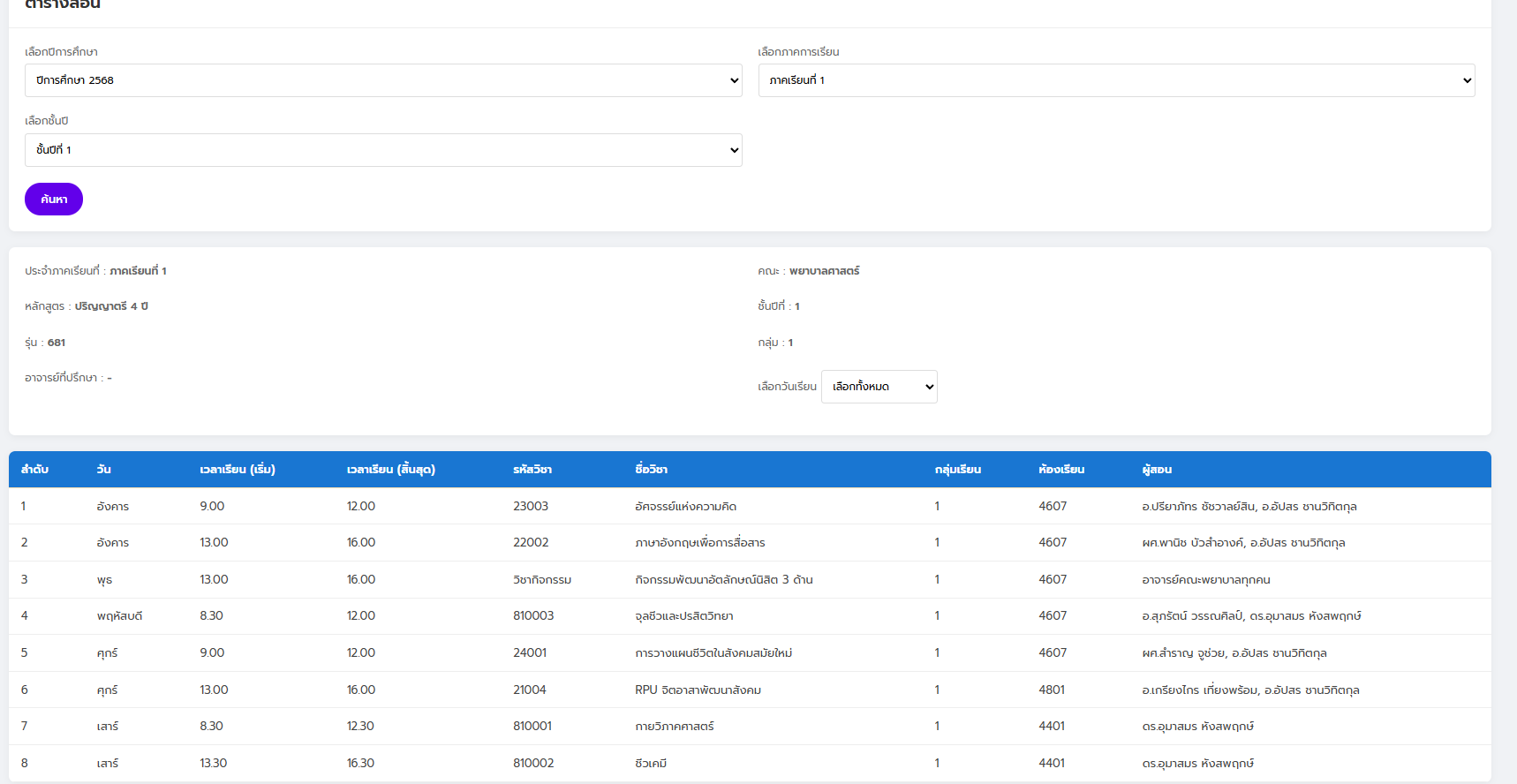Screen dimensions: 1517x784
Task: Select the กายวิภาคศาสตร์ course row
Action: tap(674, 727)
